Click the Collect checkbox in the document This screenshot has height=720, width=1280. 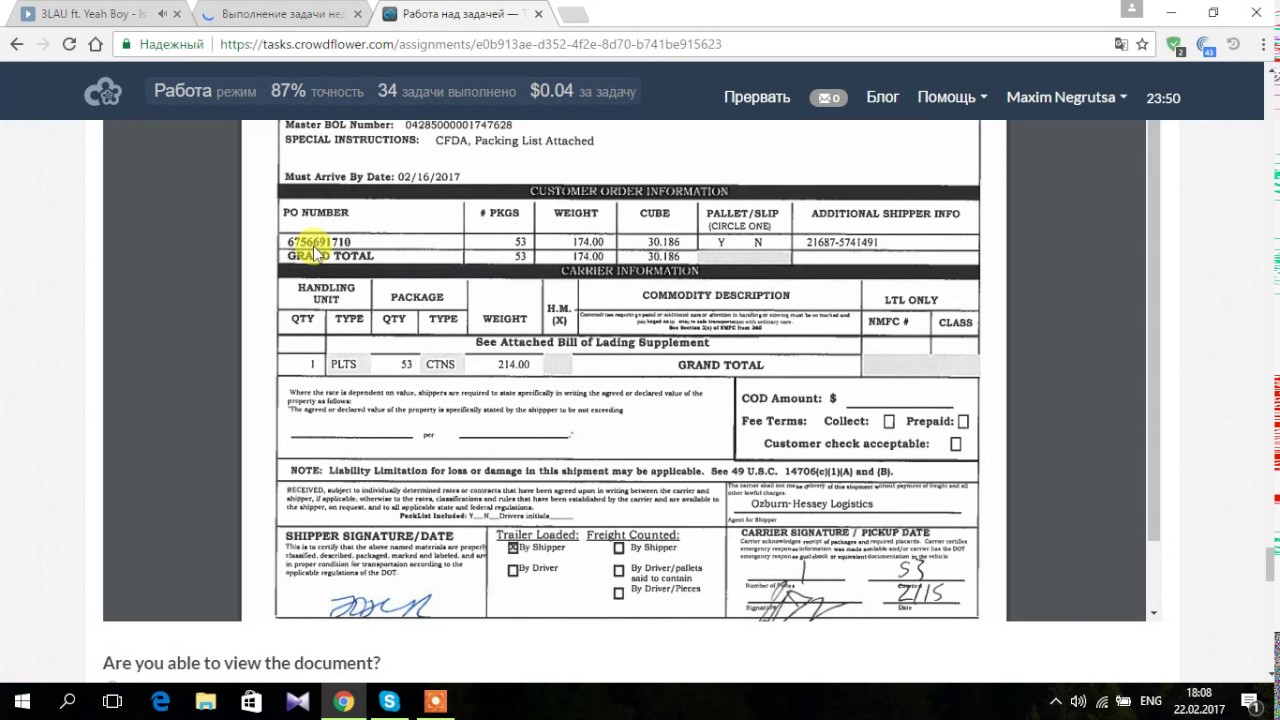tap(889, 422)
